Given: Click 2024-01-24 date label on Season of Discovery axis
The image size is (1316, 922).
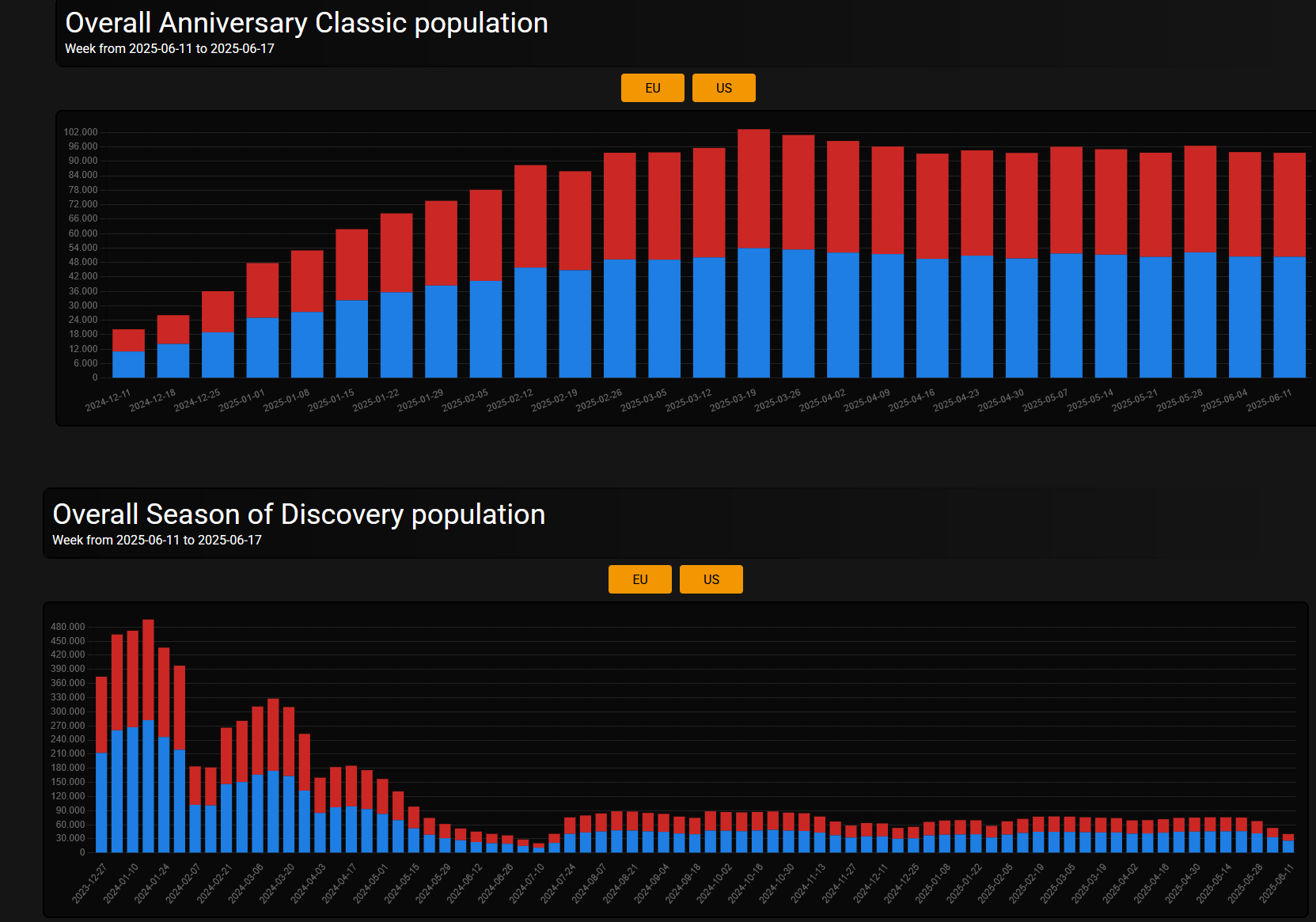Looking at the screenshot, I should [x=151, y=883].
